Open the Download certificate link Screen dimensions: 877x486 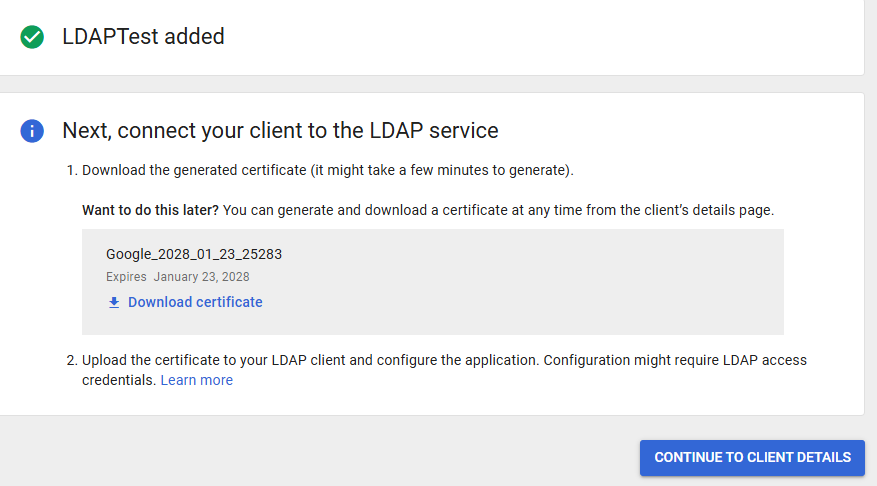click(x=195, y=302)
